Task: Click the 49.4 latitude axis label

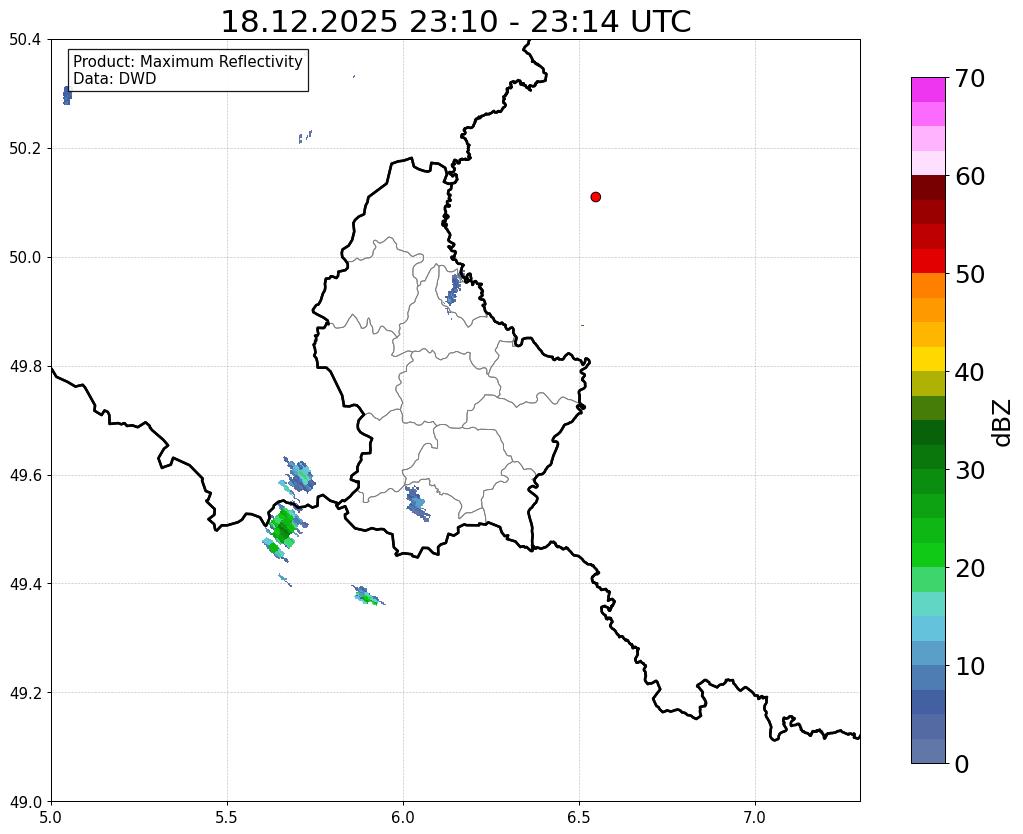Action: [25, 583]
